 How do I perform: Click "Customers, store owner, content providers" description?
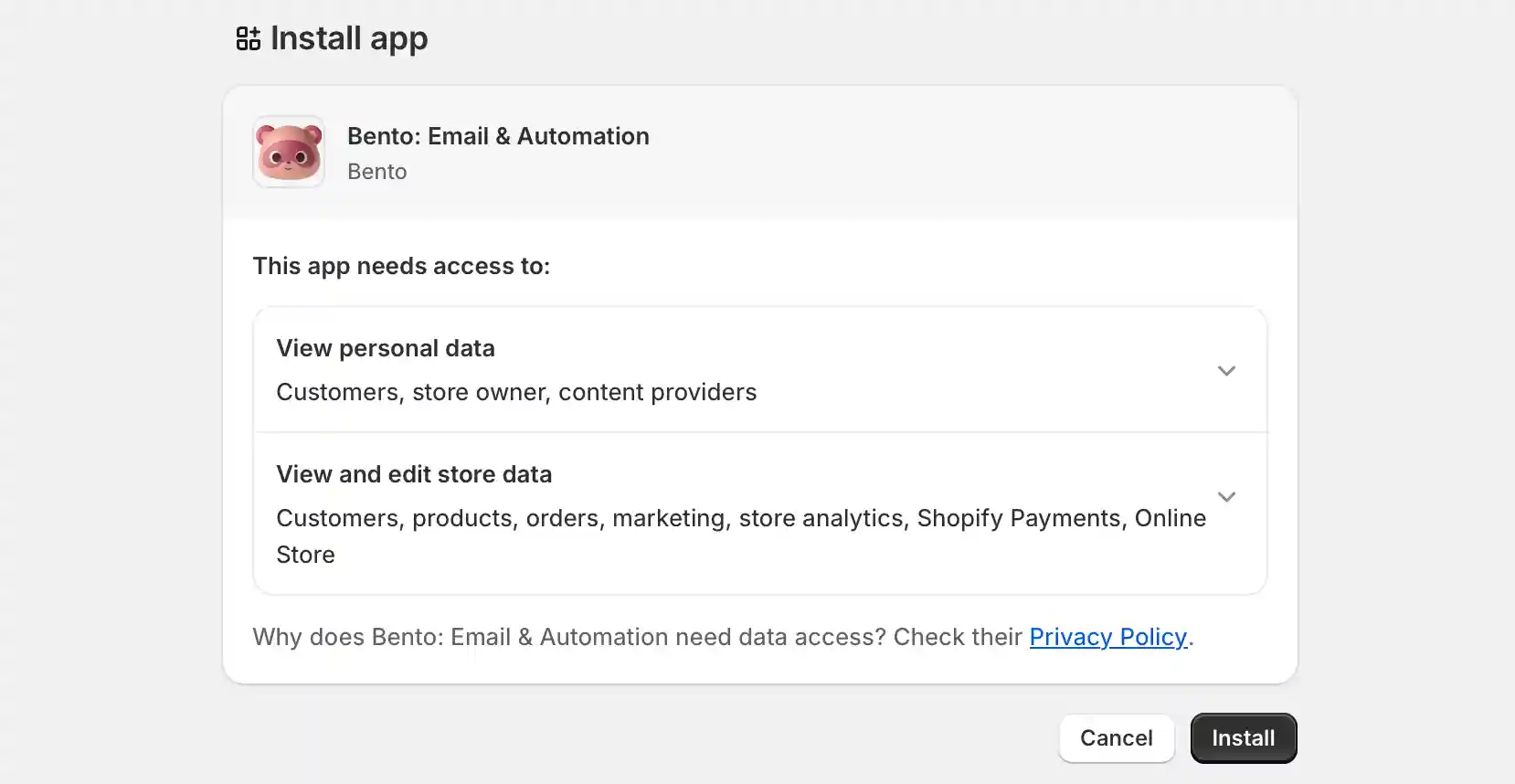pos(516,392)
